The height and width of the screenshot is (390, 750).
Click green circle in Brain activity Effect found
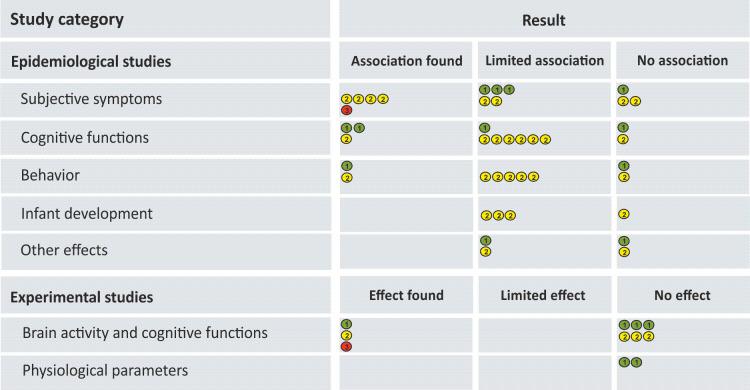[346, 324]
